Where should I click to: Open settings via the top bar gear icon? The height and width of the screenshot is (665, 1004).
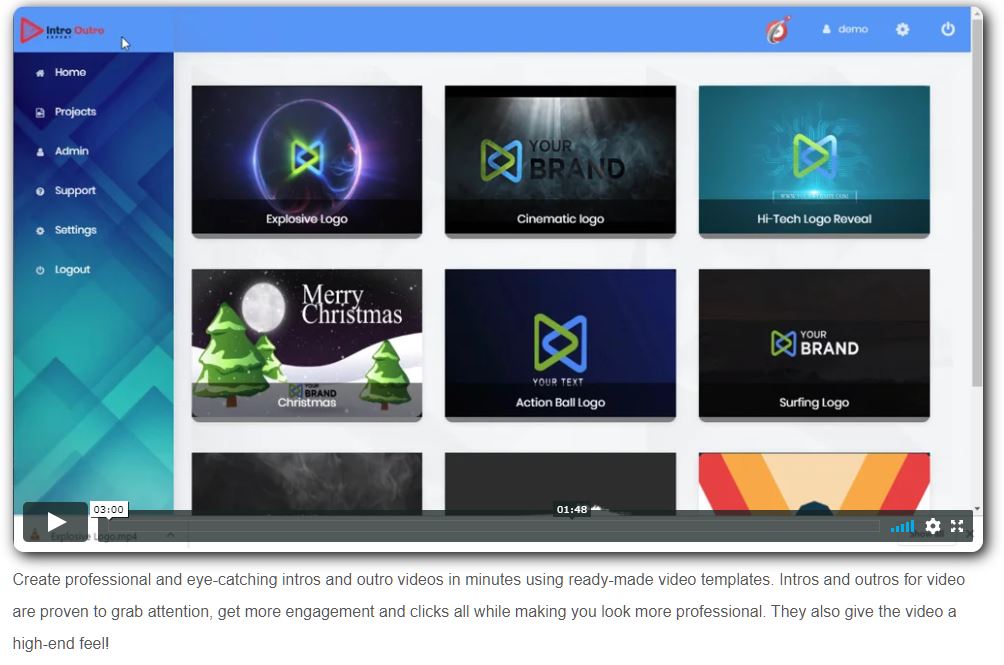pos(902,30)
